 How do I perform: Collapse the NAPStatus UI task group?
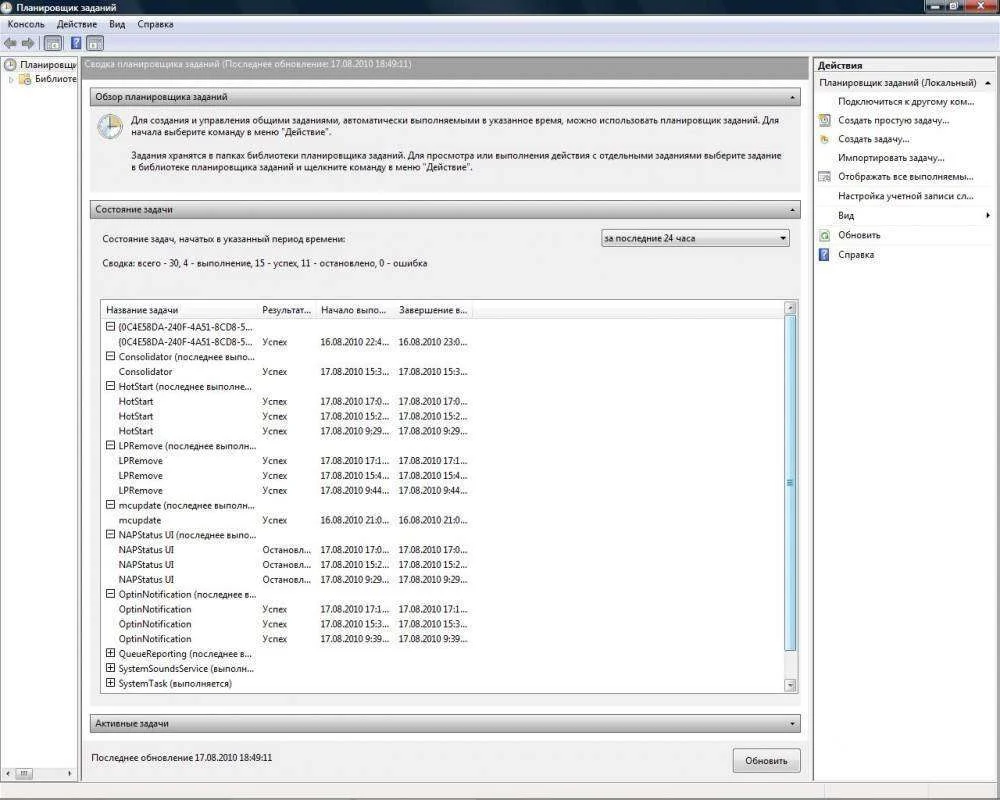pos(110,535)
